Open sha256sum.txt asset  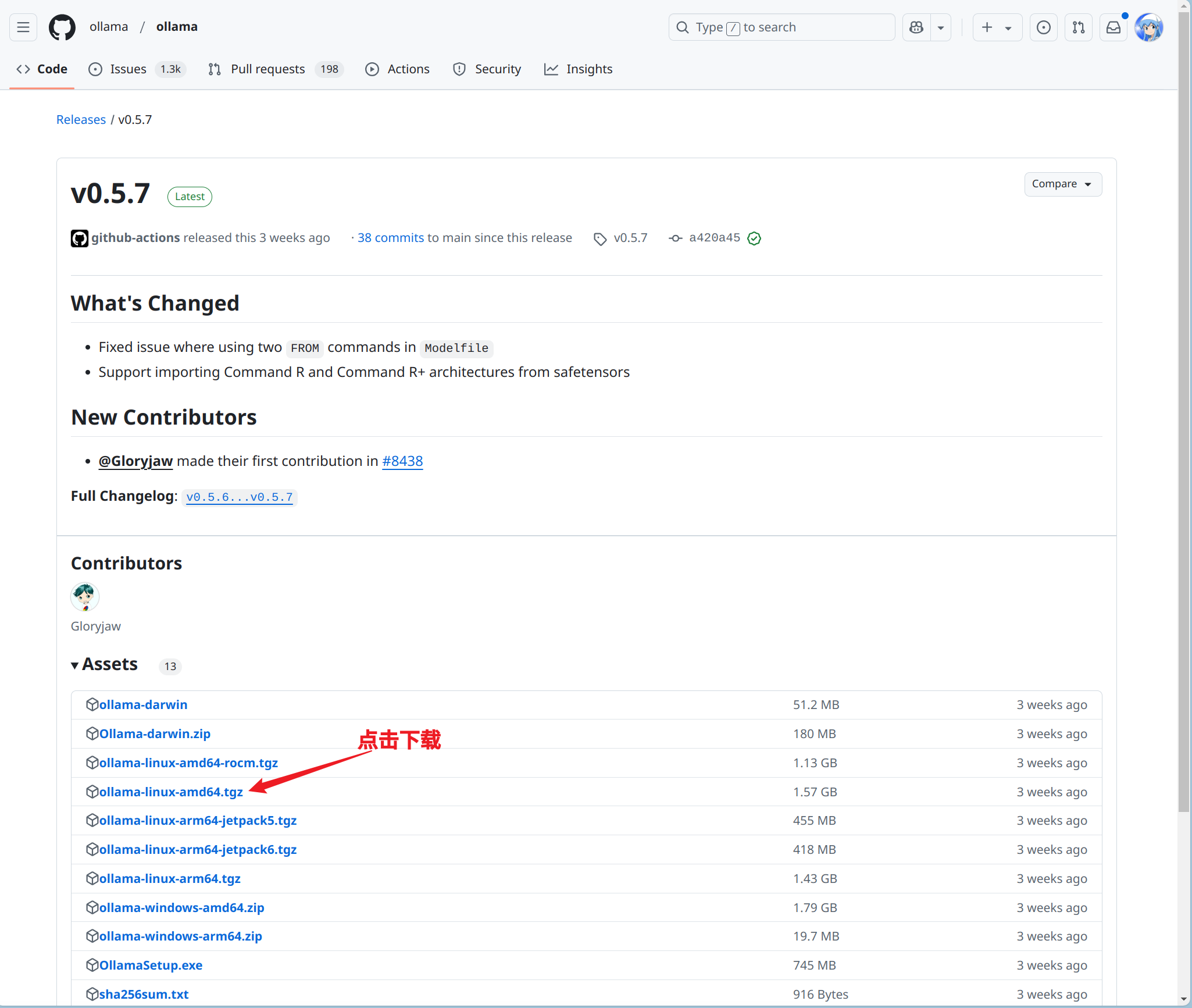pyautogui.click(x=144, y=995)
